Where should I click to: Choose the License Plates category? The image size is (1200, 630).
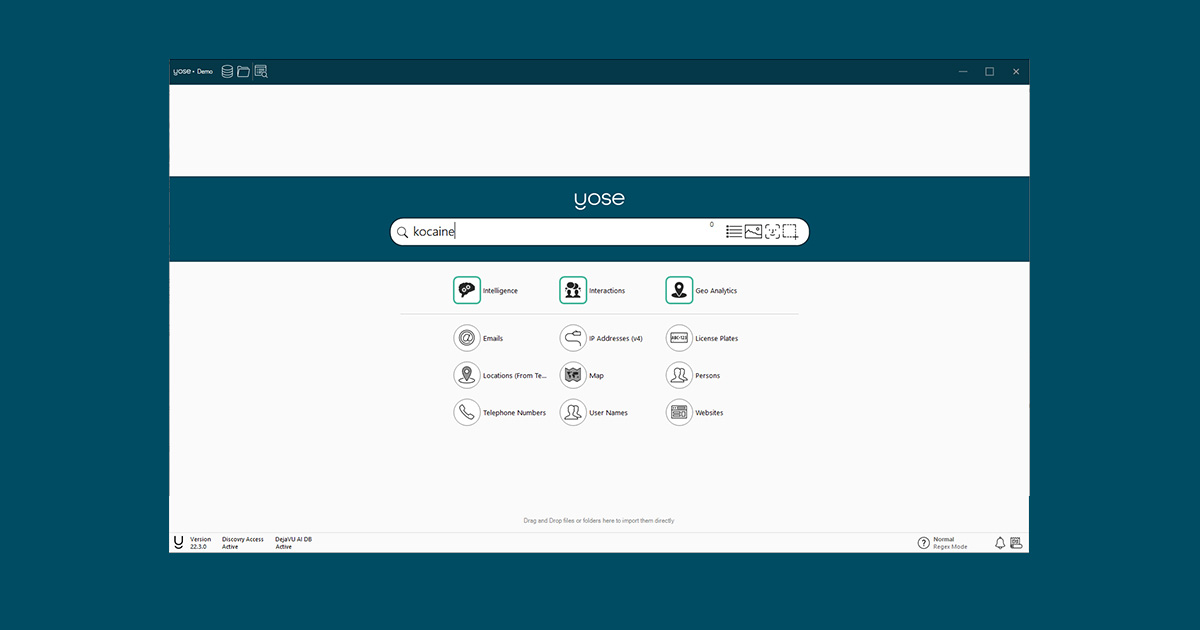click(x=679, y=339)
